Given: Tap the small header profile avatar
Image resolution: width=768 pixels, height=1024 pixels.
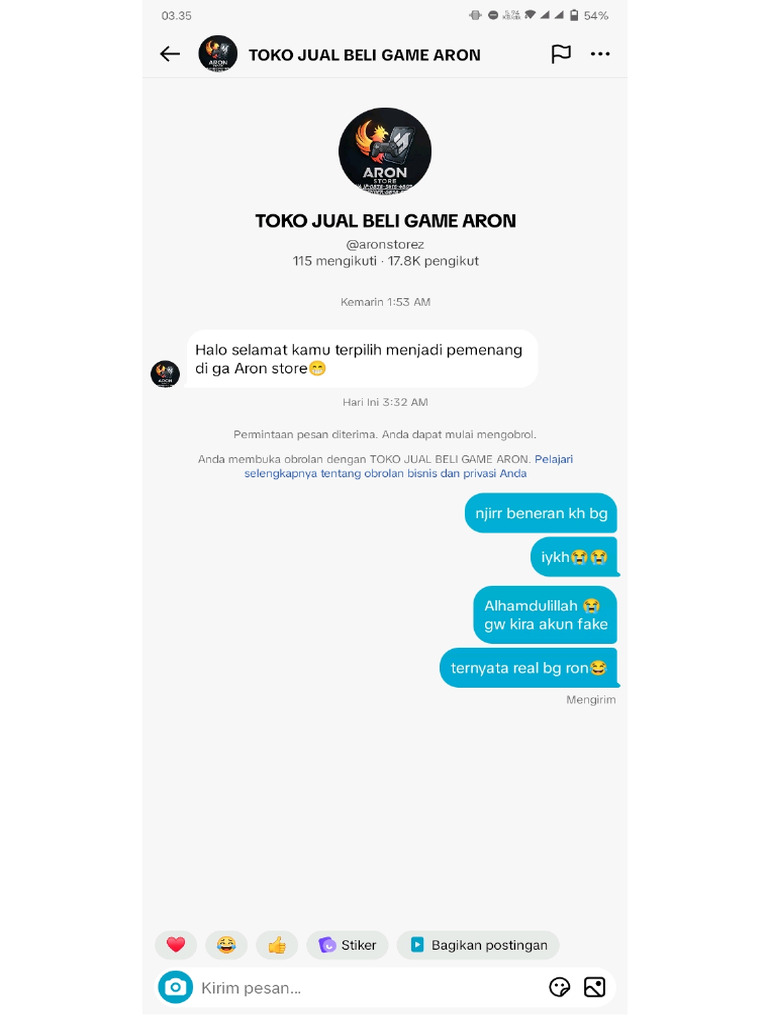Looking at the screenshot, I should pos(217,54).
